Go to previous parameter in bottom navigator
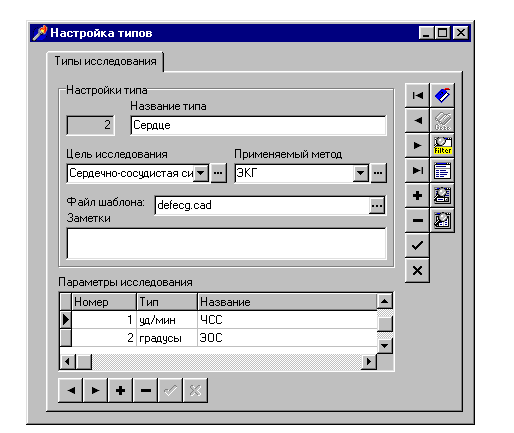 [x=70, y=390]
